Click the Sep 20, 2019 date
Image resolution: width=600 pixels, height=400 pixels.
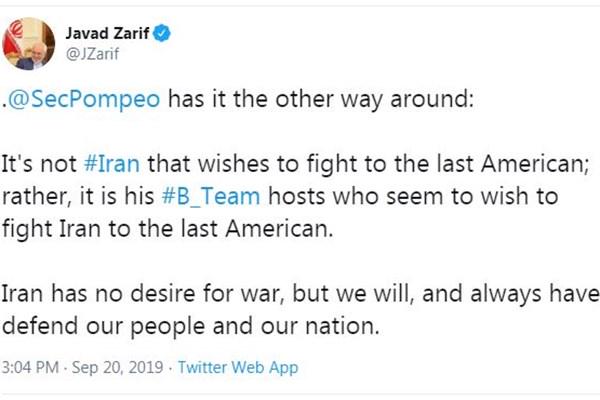(108, 367)
